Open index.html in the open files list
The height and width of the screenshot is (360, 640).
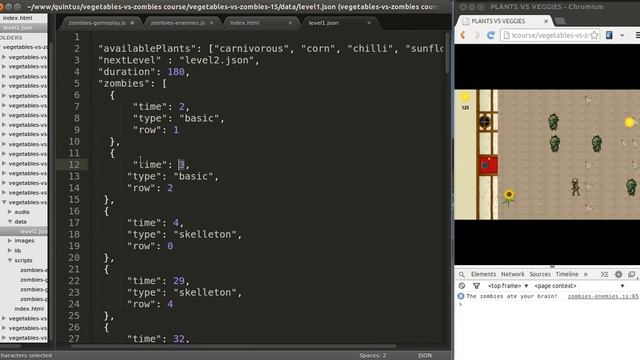pyautogui.click(x=18, y=18)
